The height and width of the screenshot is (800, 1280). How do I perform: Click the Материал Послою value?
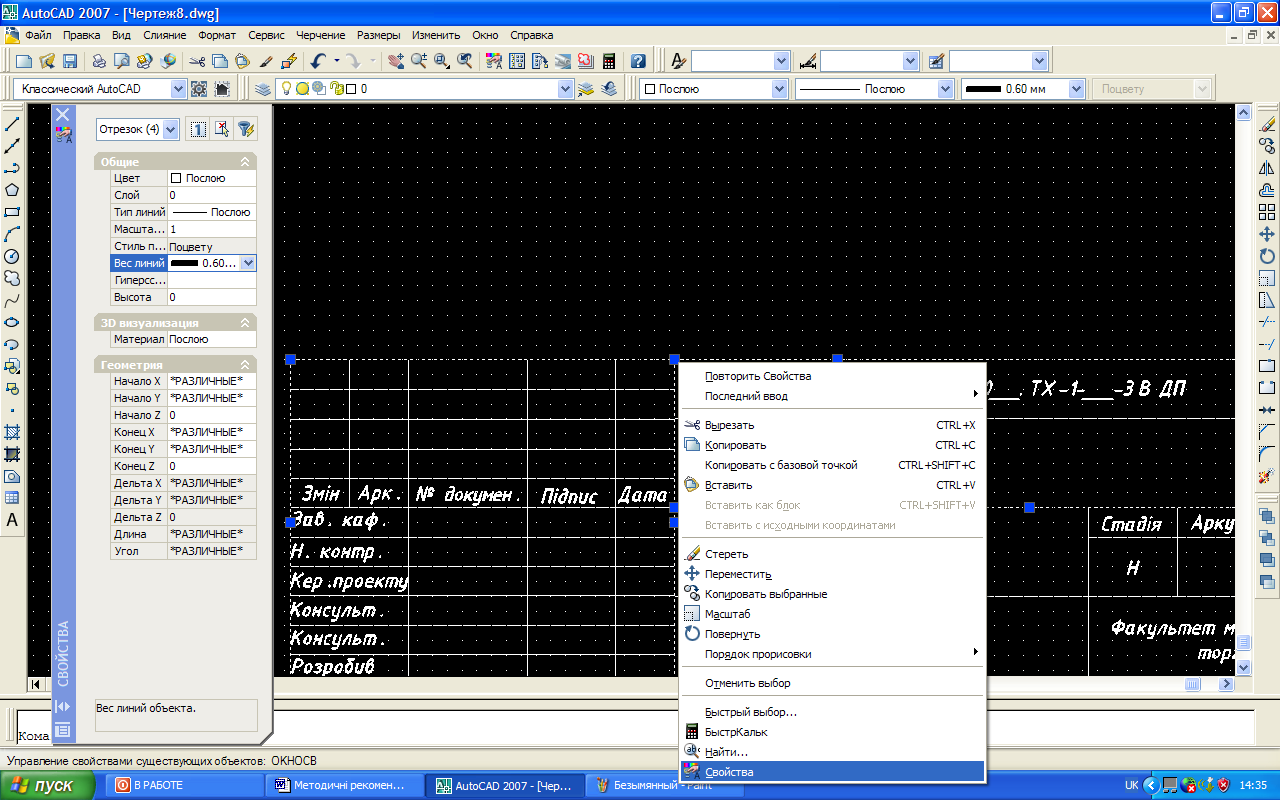point(212,339)
